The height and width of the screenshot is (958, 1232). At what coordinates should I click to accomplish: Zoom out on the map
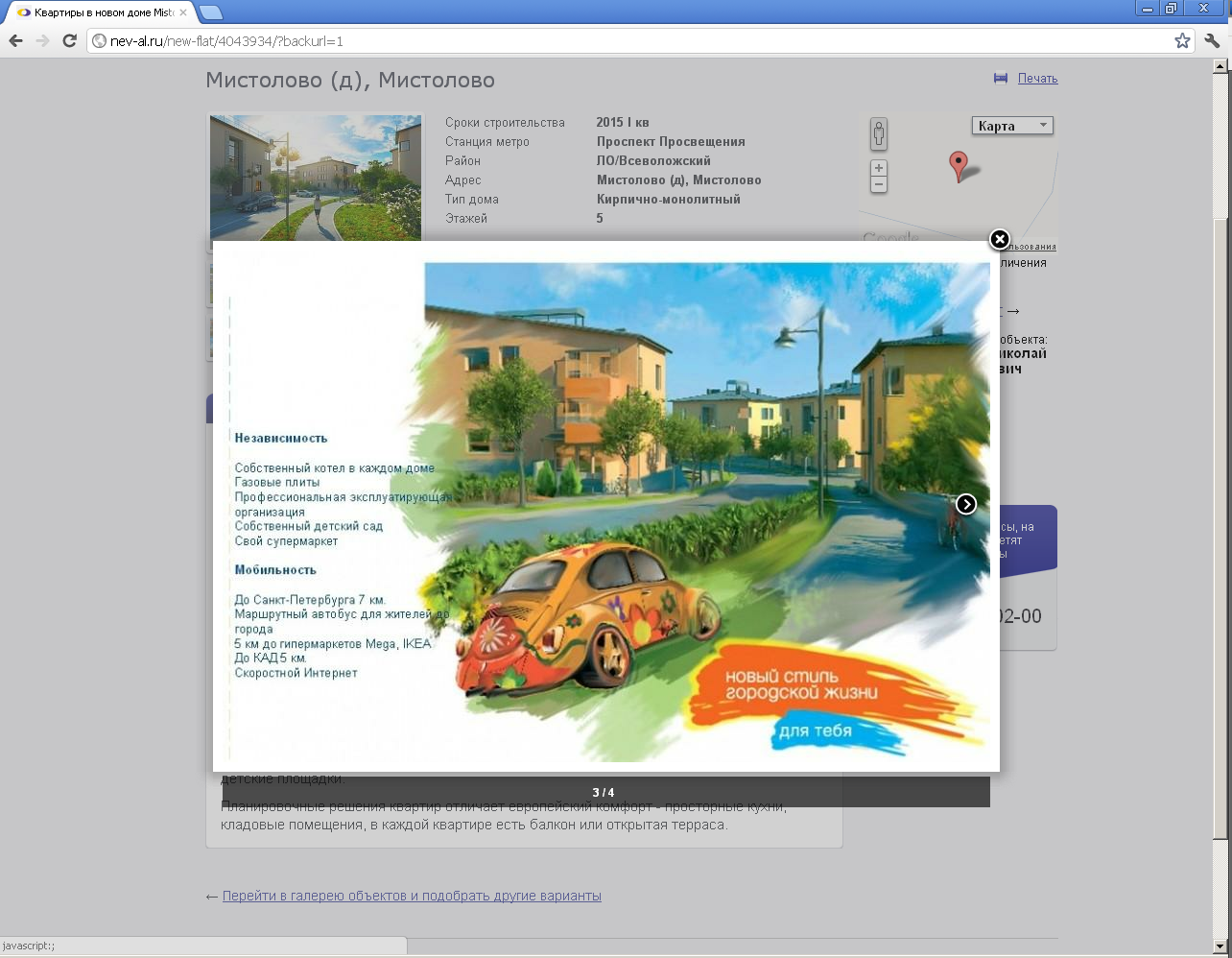coord(878,184)
